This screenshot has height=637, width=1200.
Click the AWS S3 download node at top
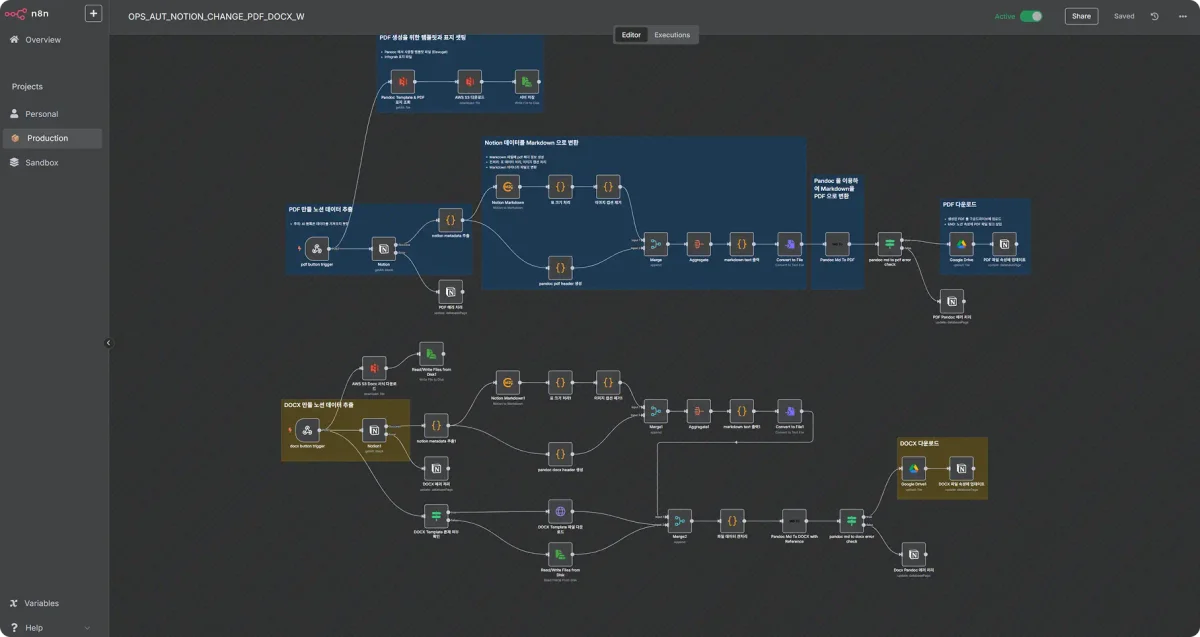(x=467, y=81)
